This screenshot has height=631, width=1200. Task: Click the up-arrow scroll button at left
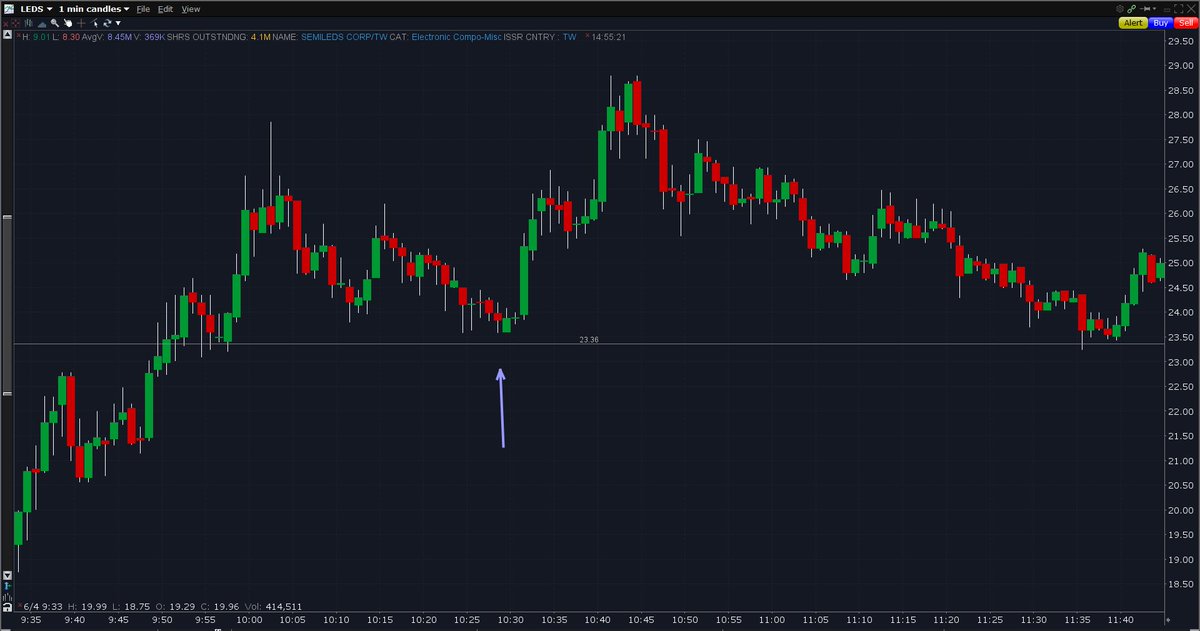[x=7, y=35]
